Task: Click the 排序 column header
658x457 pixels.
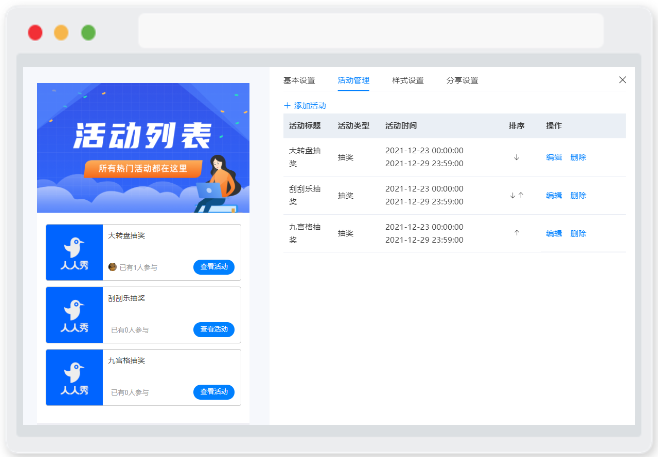Action: click(x=517, y=125)
